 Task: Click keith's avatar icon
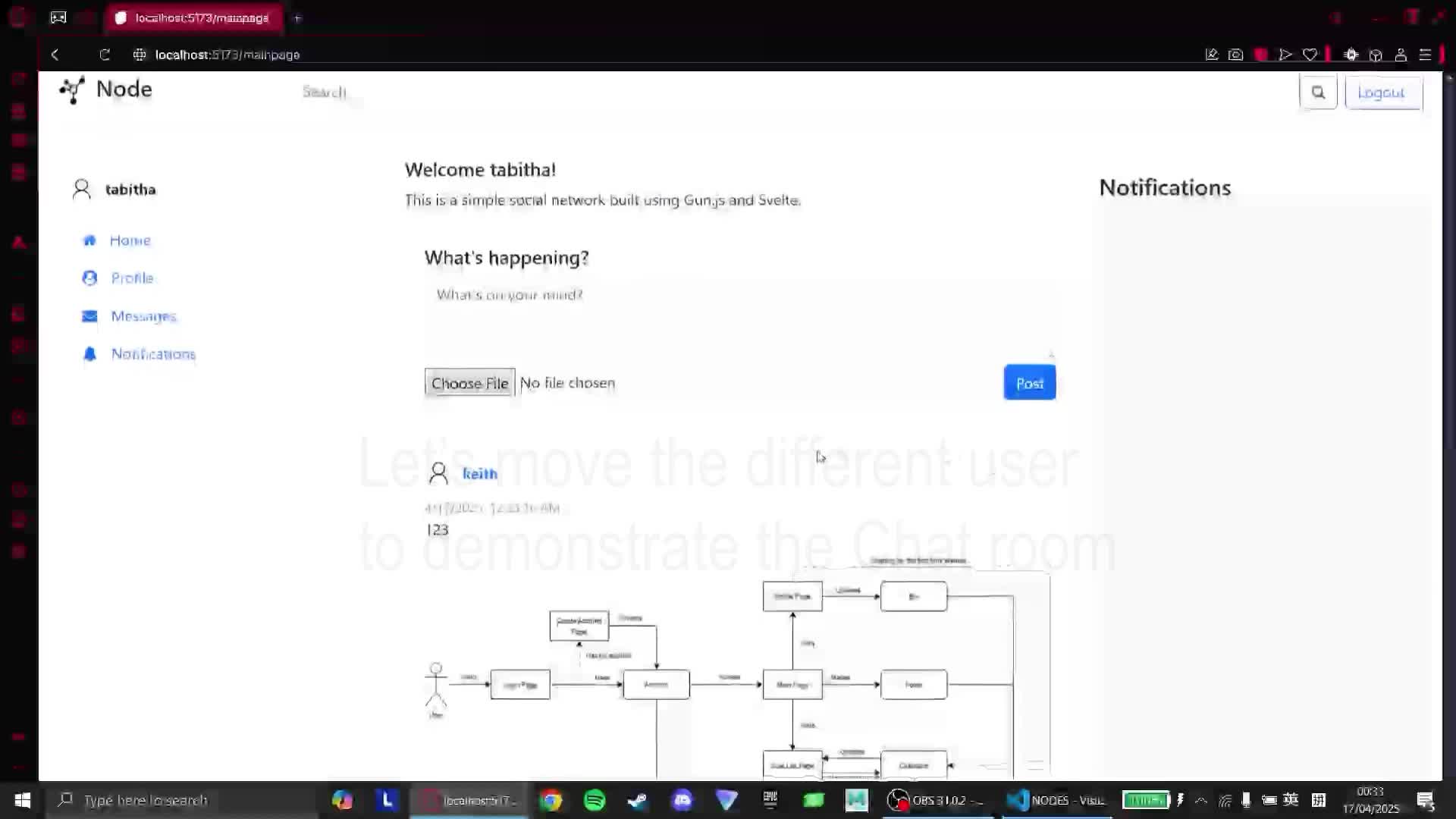click(x=438, y=473)
